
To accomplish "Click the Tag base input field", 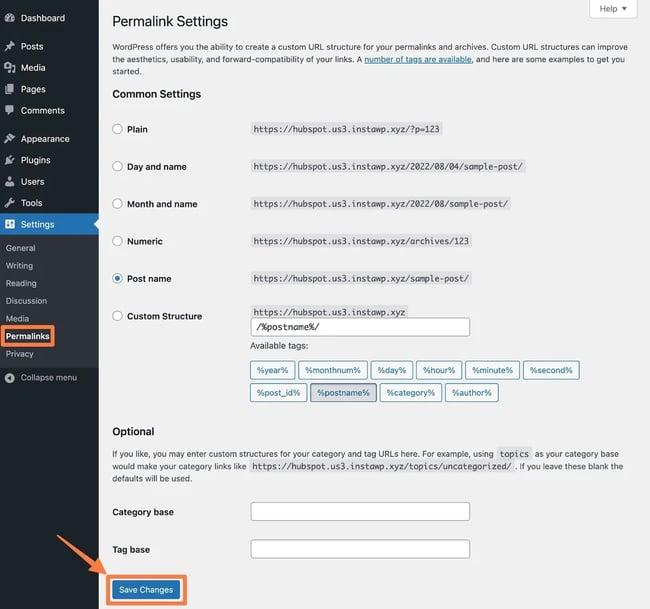I will [360, 549].
